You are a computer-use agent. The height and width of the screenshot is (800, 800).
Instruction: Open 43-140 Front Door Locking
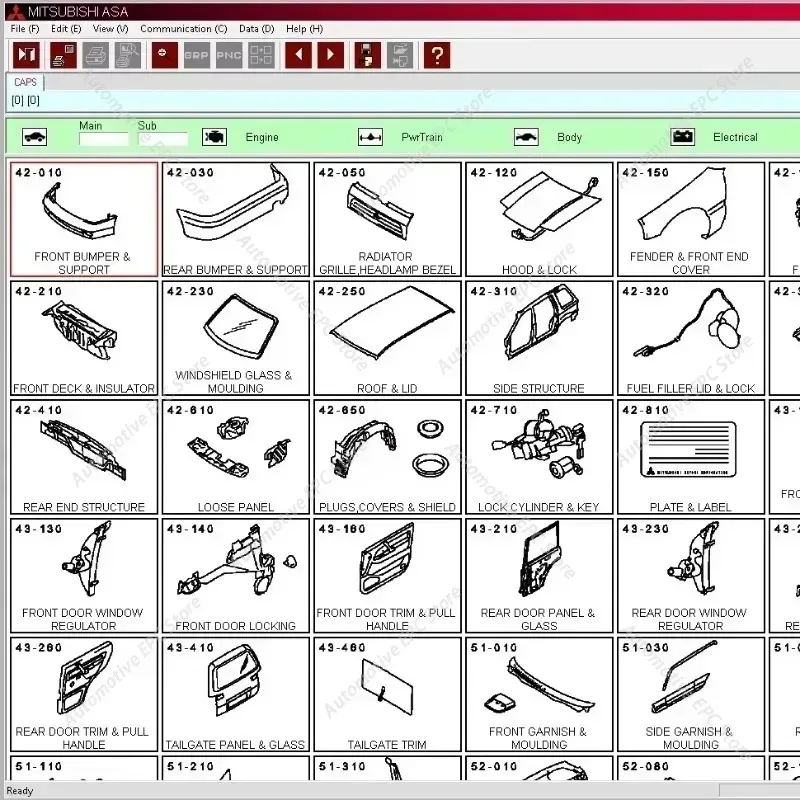pos(236,576)
